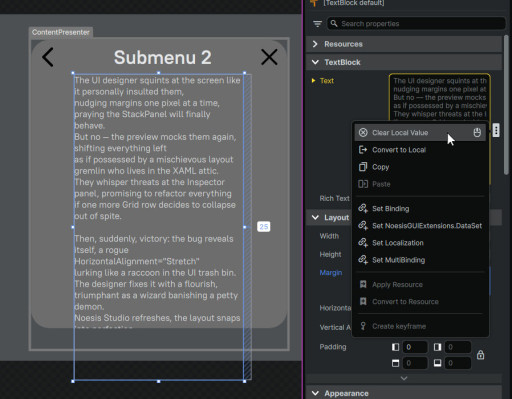This screenshot has height=399, width=512.
Task: Select the ContentPresenter label tag
Action: [x=61, y=32]
